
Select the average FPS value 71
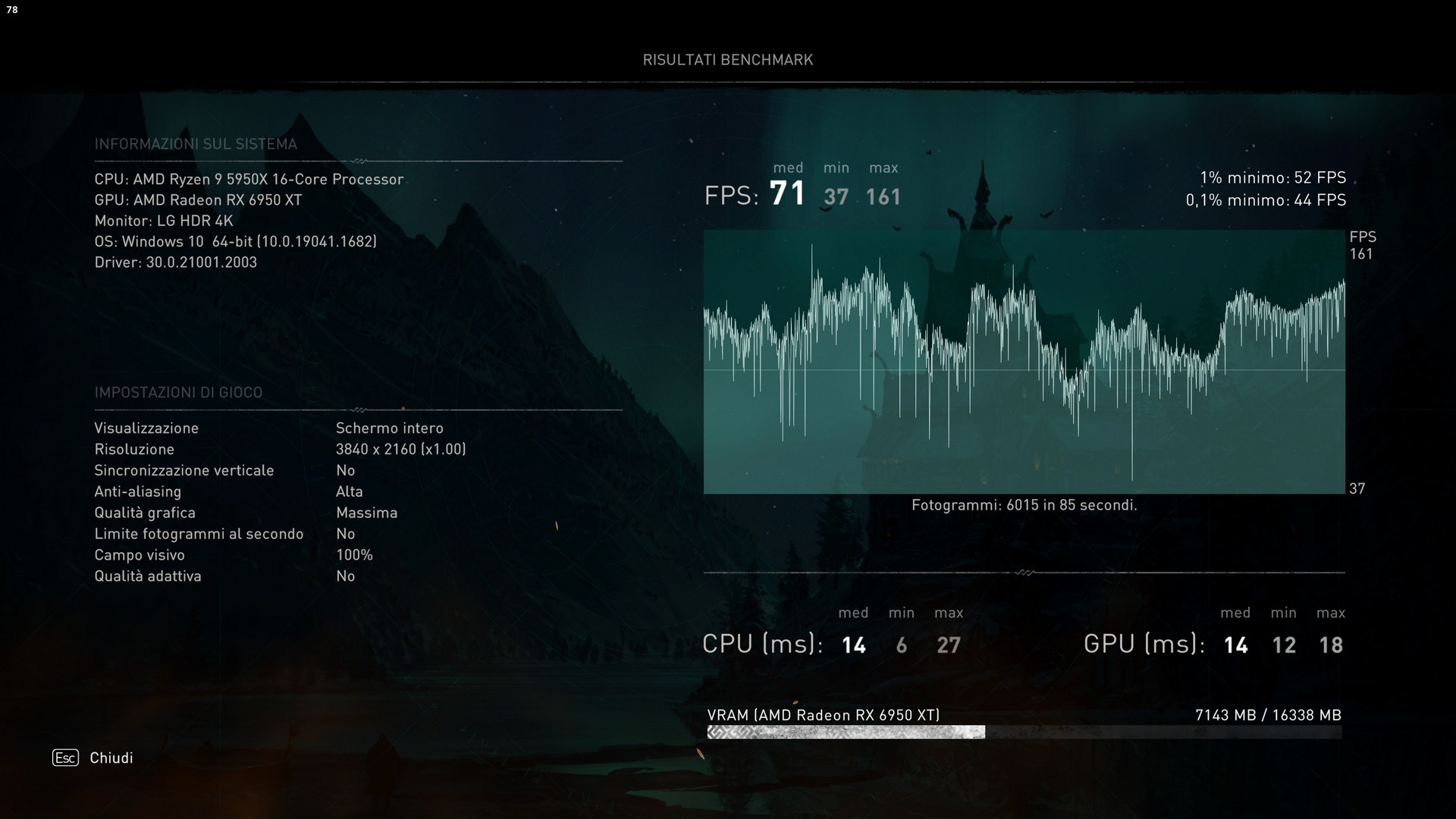[787, 194]
